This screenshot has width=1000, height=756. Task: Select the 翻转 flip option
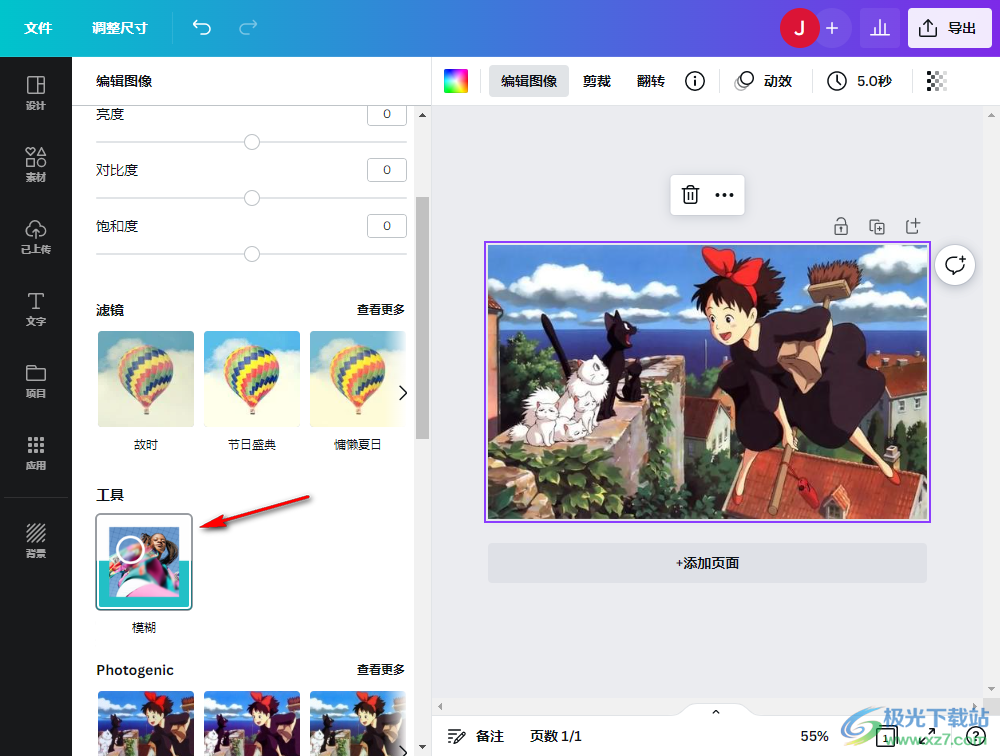651,81
